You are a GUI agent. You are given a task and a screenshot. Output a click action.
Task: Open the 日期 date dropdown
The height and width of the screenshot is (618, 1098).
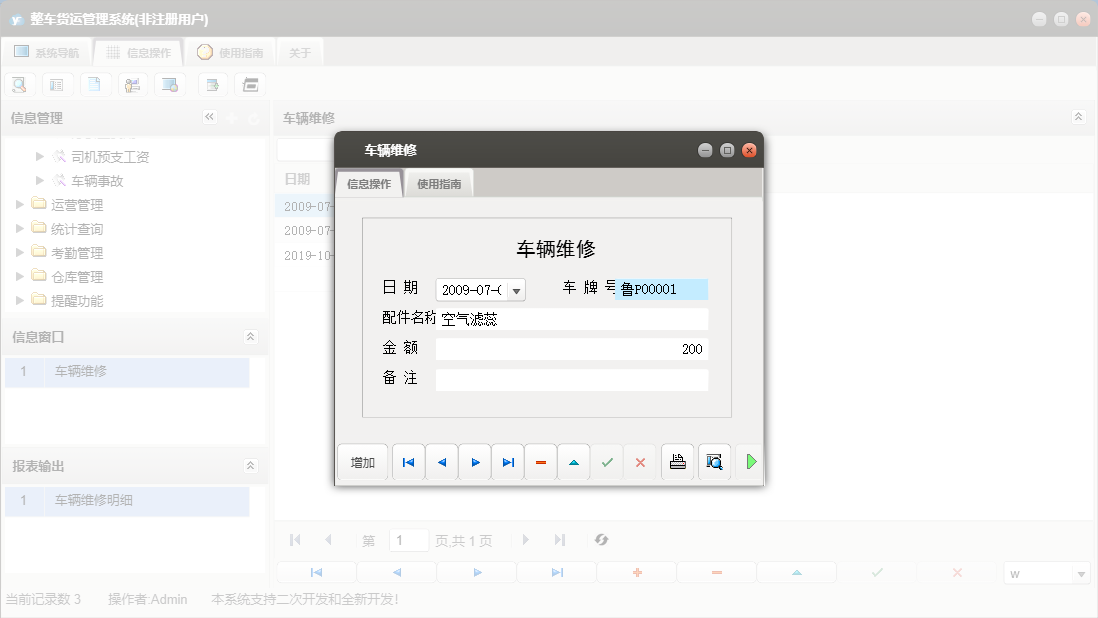pos(516,288)
